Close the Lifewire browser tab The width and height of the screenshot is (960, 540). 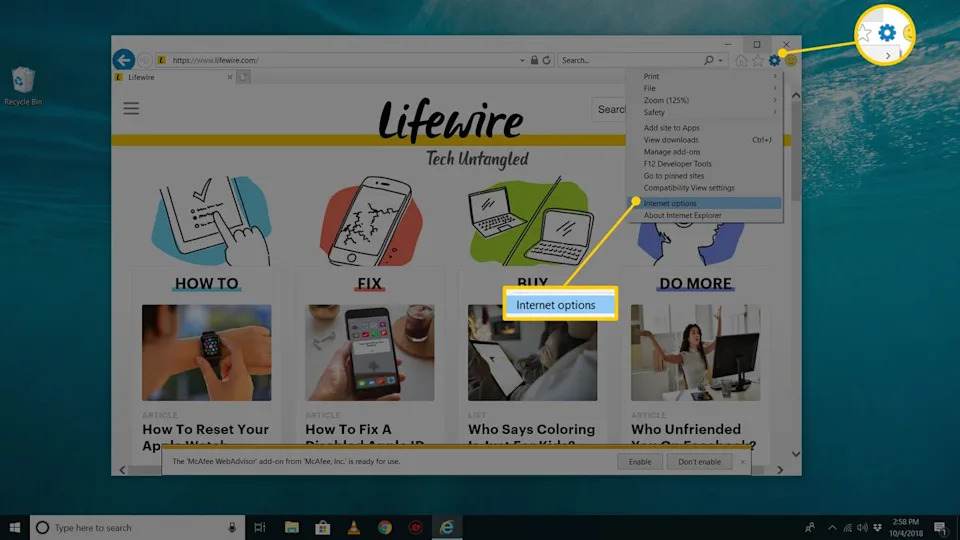click(230, 77)
